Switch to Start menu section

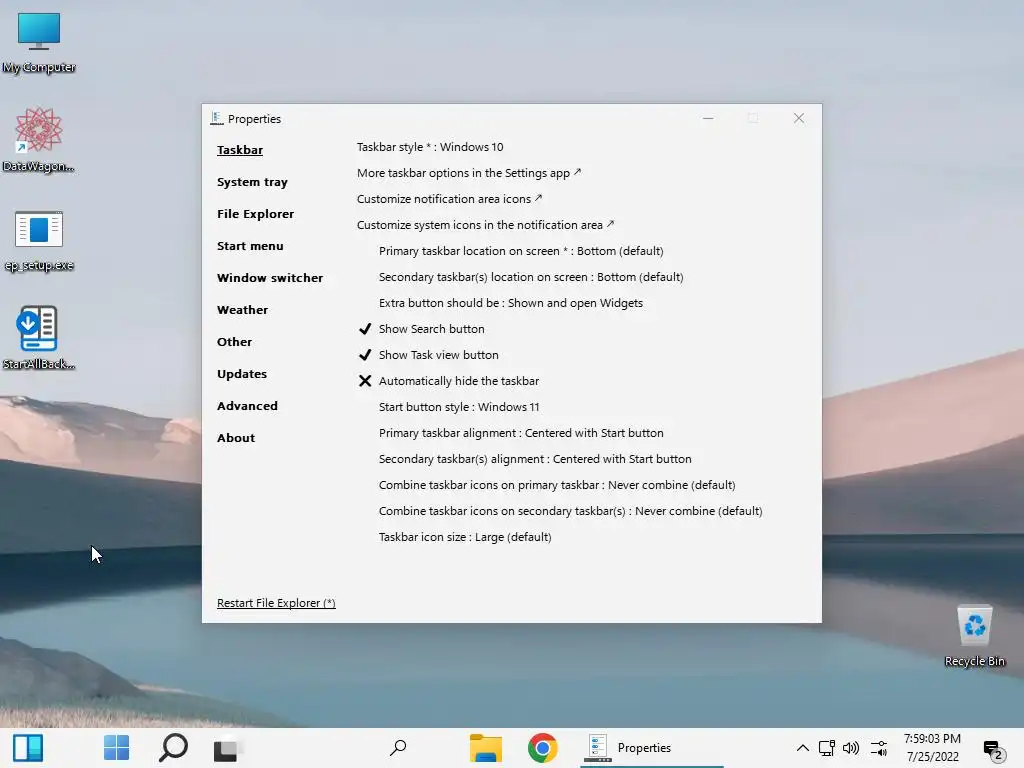(x=250, y=246)
